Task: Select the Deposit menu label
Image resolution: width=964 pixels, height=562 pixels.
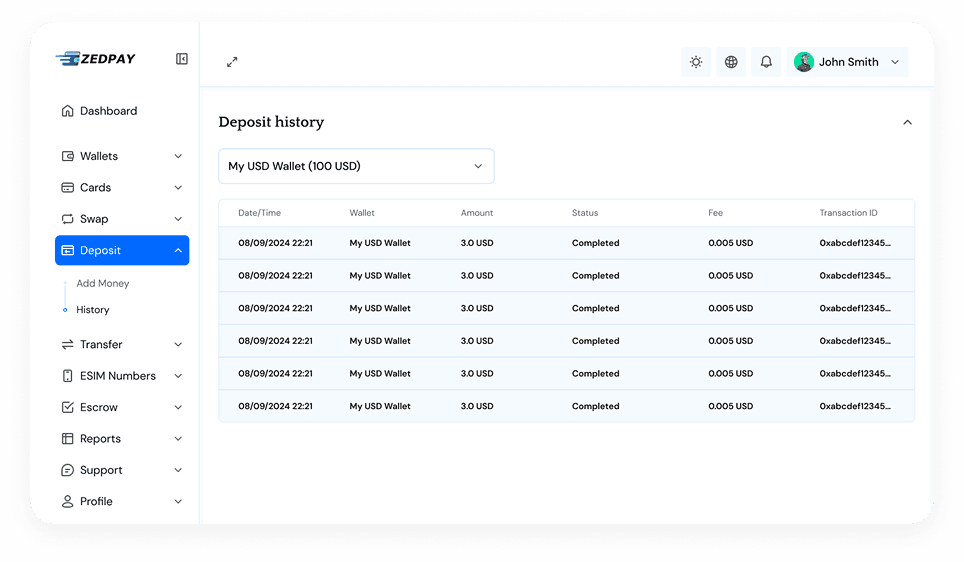Action: (100, 250)
